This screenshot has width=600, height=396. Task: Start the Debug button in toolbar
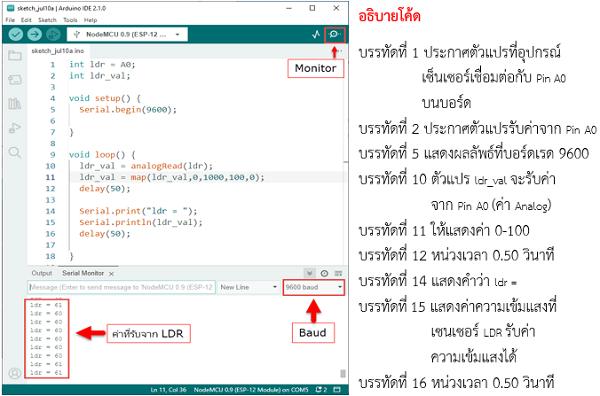[x=53, y=34]
